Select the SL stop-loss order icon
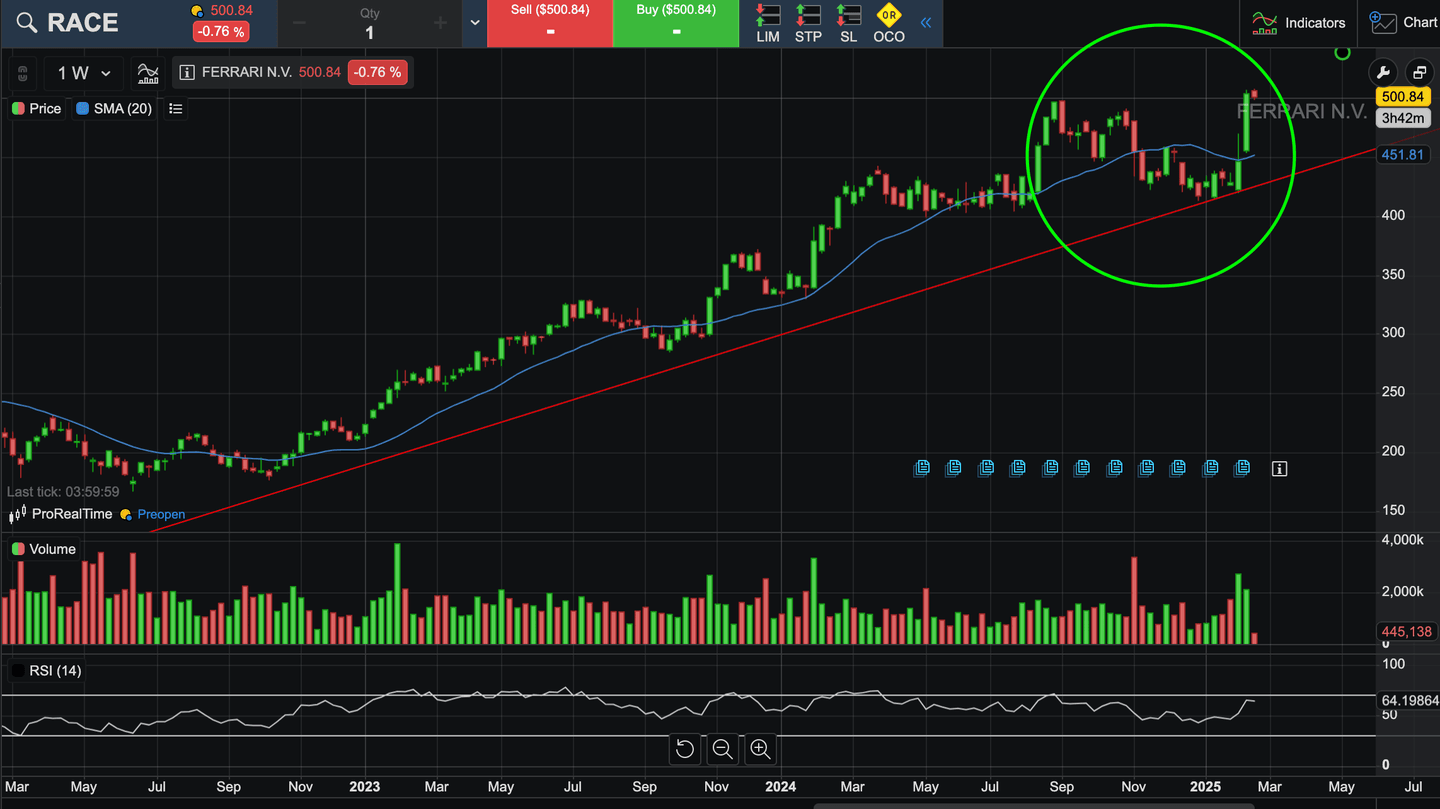The image size is (1440, 809). point(848,23)
